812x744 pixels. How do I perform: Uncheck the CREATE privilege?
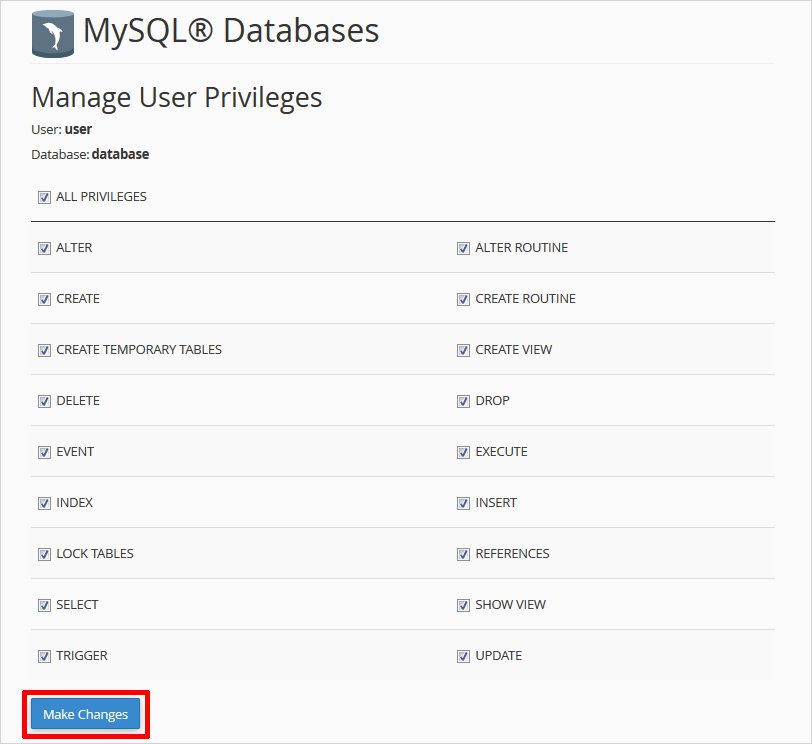click(44, 299)
